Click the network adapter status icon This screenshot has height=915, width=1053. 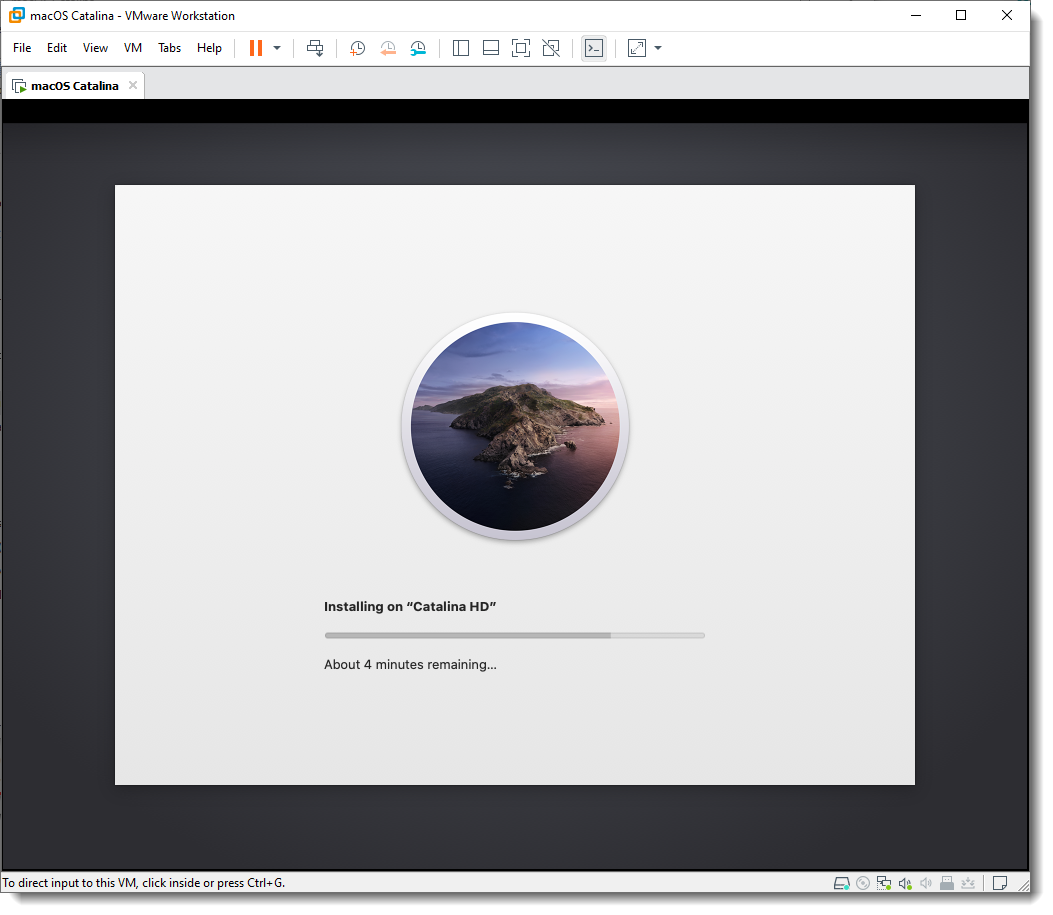[884, 884]
